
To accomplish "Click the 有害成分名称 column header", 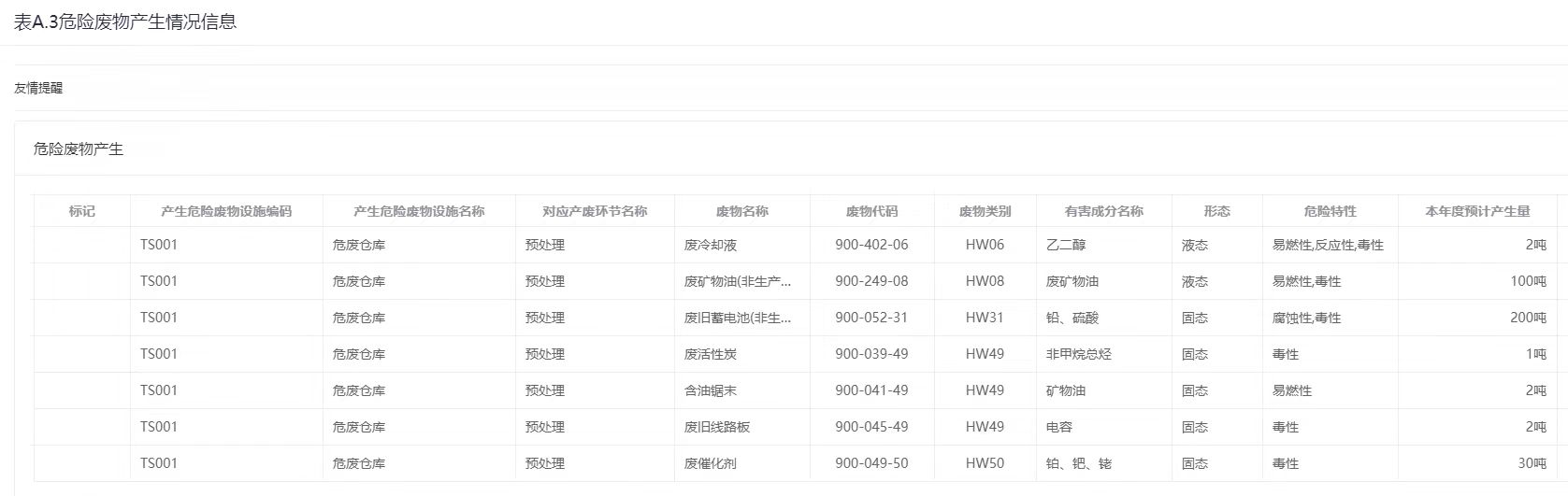I will [1103, 211].
